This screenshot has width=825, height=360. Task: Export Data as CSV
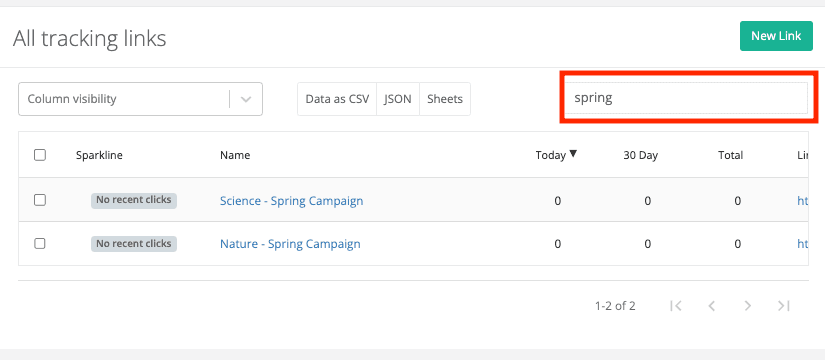tap(337, 99)
